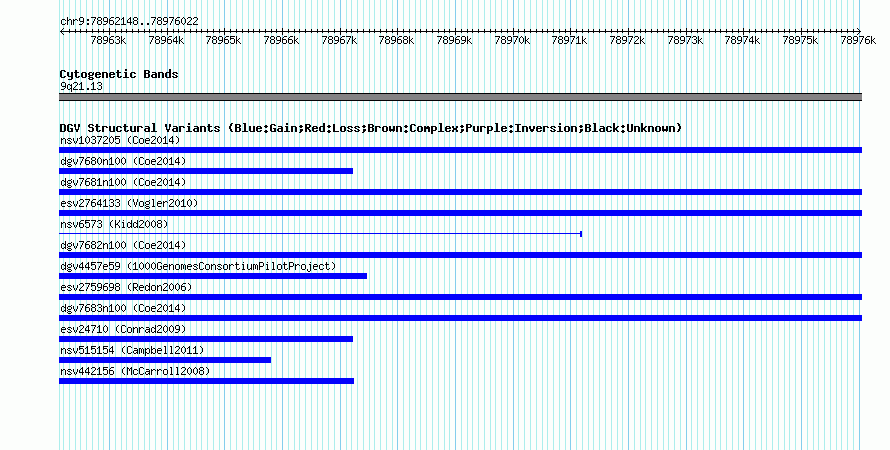Click the esv2764133 (Vogler2010) label
Image resolution: width=890 pixels, height=450 pixels.
pyautogui.click(x=129, y=203)
